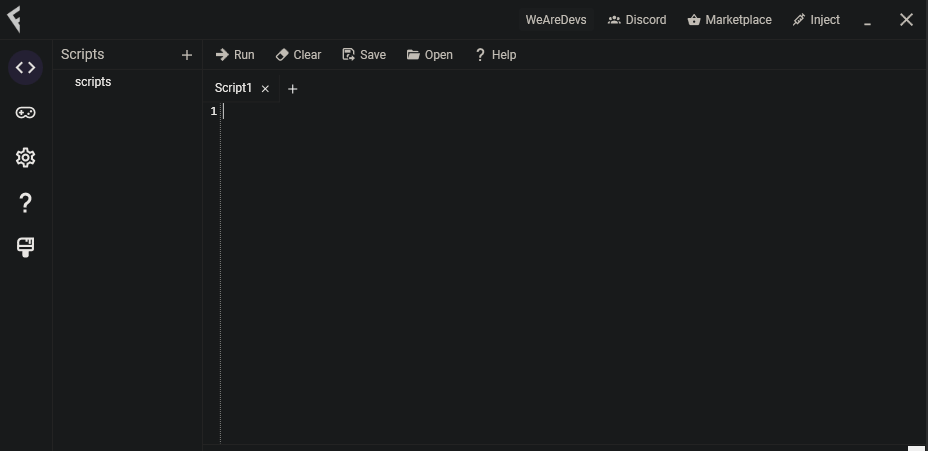
Task: Click the Inject button
Action: [816, 20]
